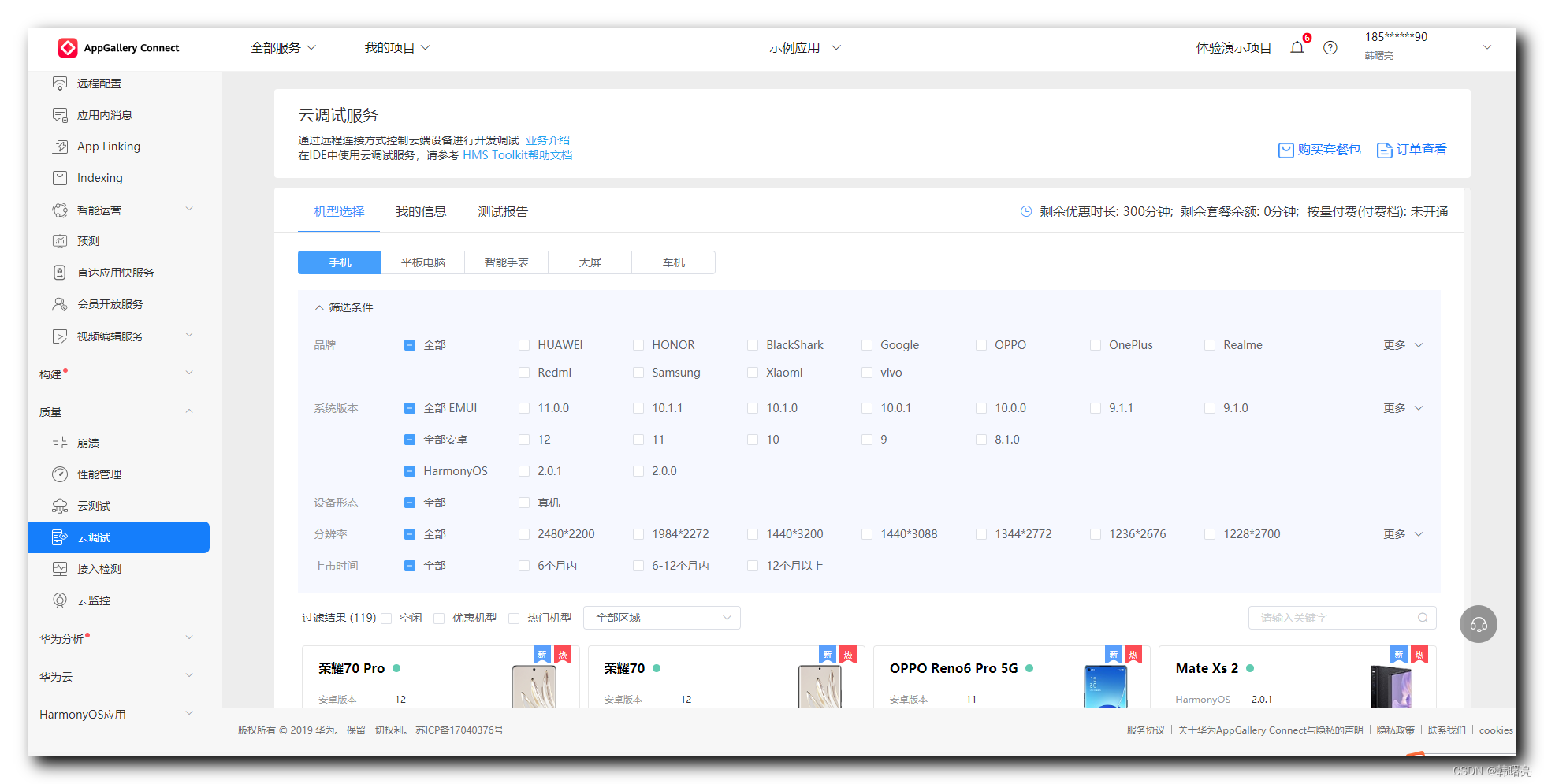Viewport: 1544px width, 784px height.
Task: Open the notifications bell icon
Action: [x=1297, y=48]
